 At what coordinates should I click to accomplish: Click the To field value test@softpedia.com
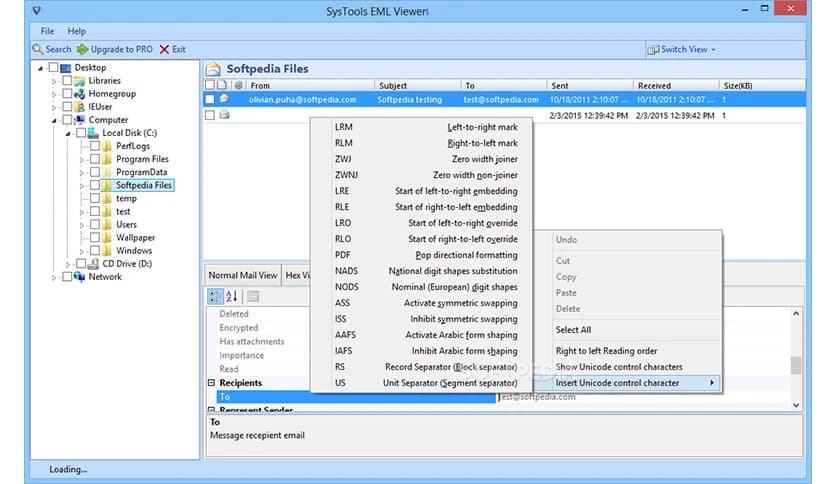(537, 397)
